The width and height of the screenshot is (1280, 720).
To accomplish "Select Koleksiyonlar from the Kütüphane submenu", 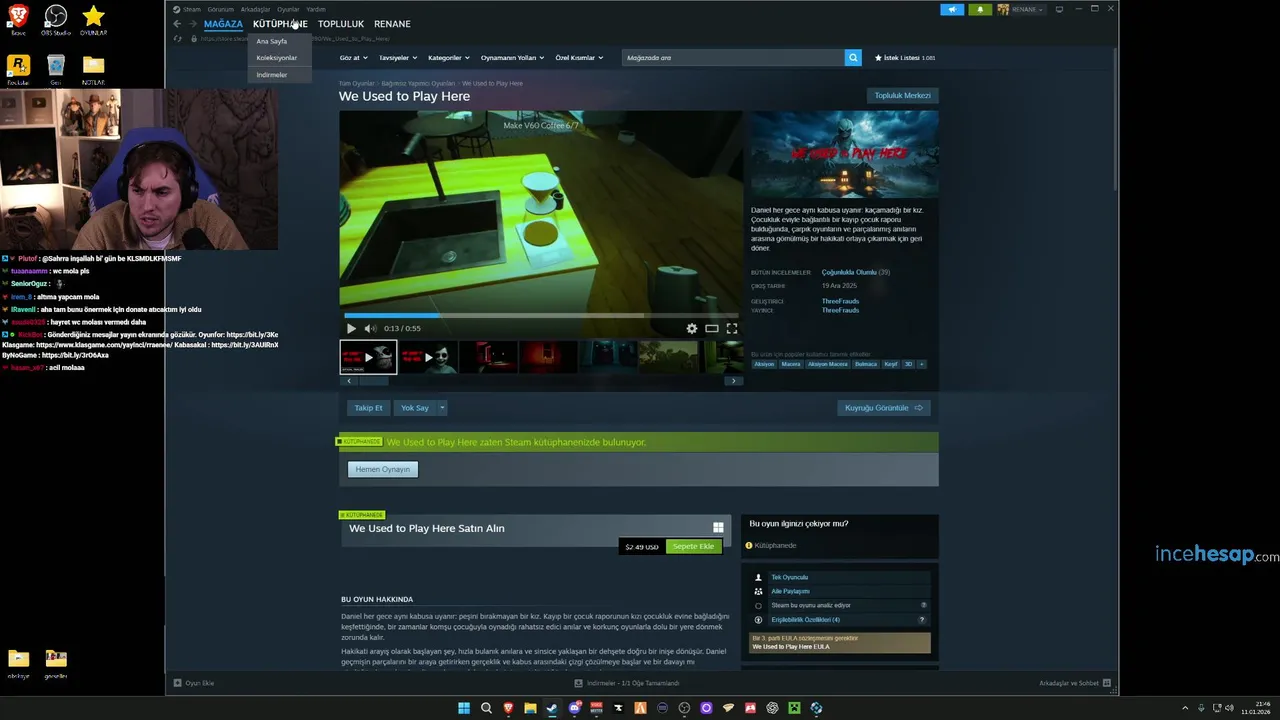I will click(x=277, y=58).
